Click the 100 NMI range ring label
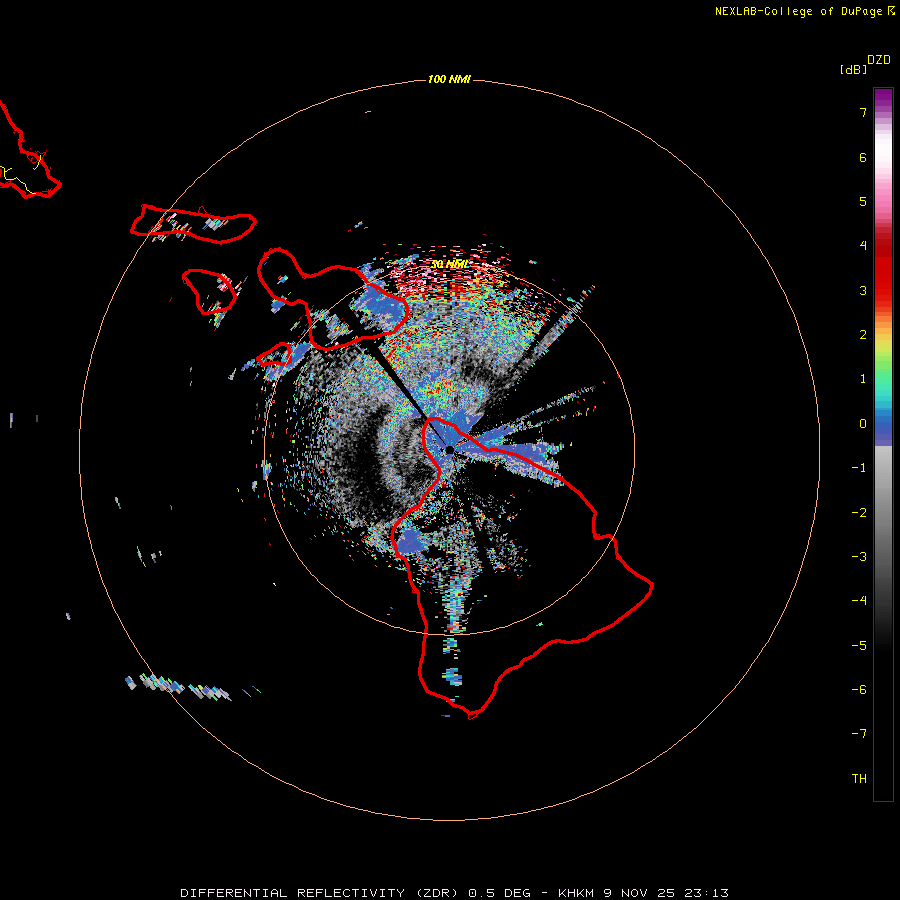 [449, 79]
